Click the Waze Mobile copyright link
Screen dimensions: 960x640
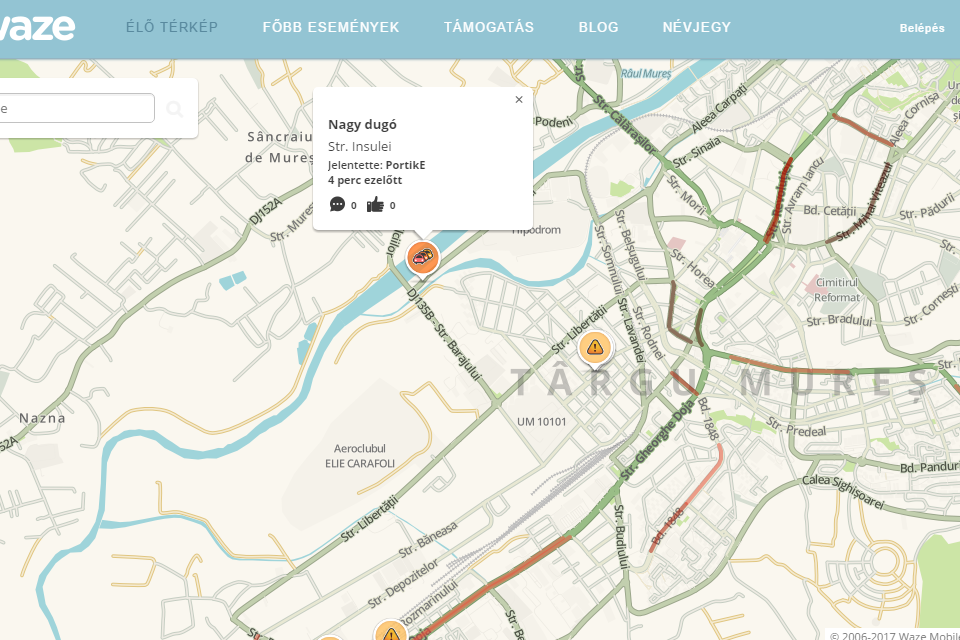(x=894, y=635)
